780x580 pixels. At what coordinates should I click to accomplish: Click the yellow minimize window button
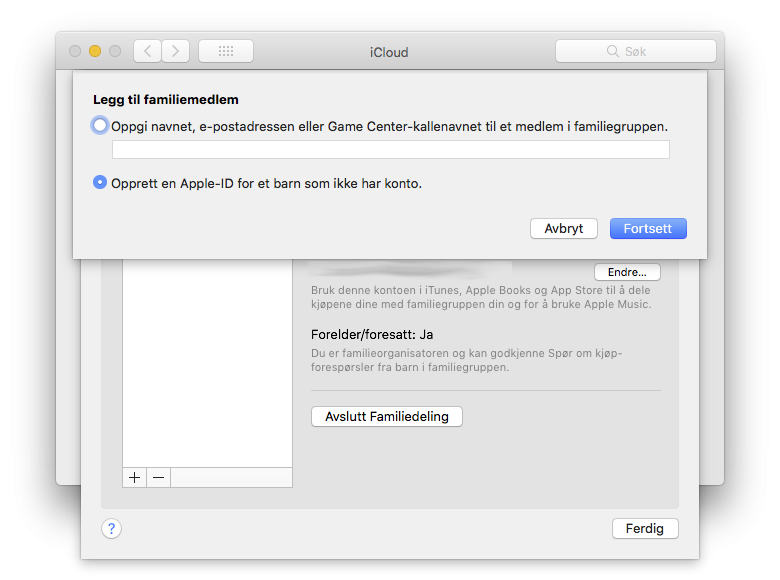pos(95,51)
